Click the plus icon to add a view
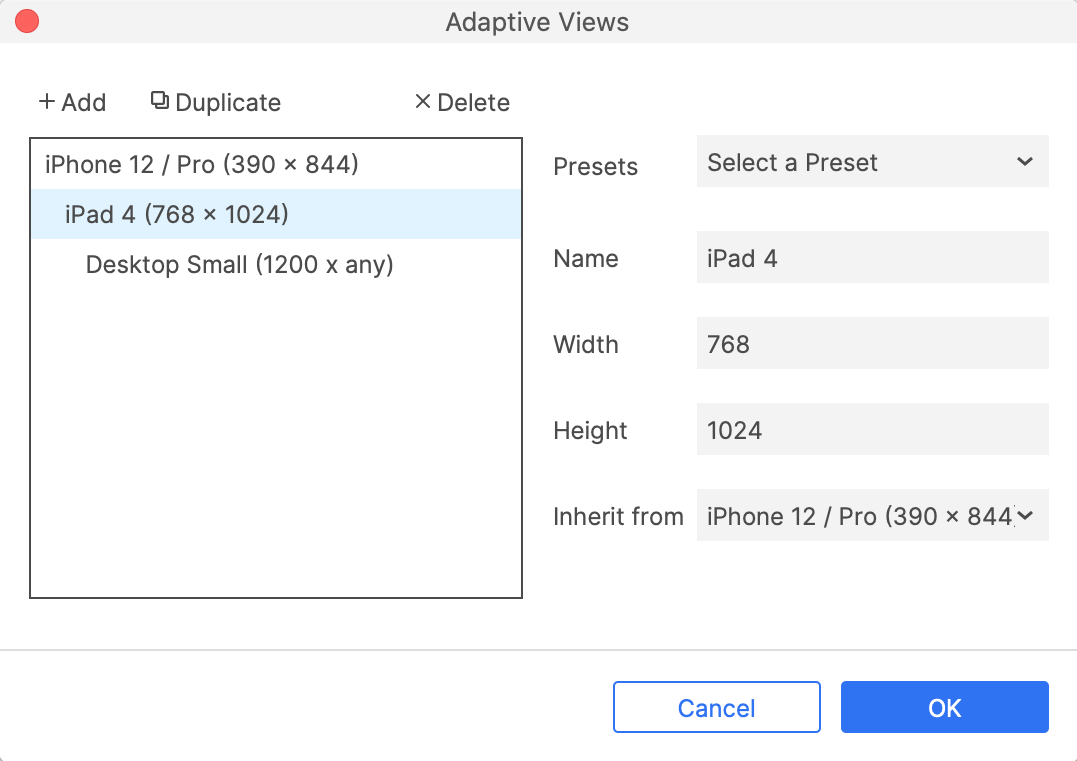 (x=46, y=102)
